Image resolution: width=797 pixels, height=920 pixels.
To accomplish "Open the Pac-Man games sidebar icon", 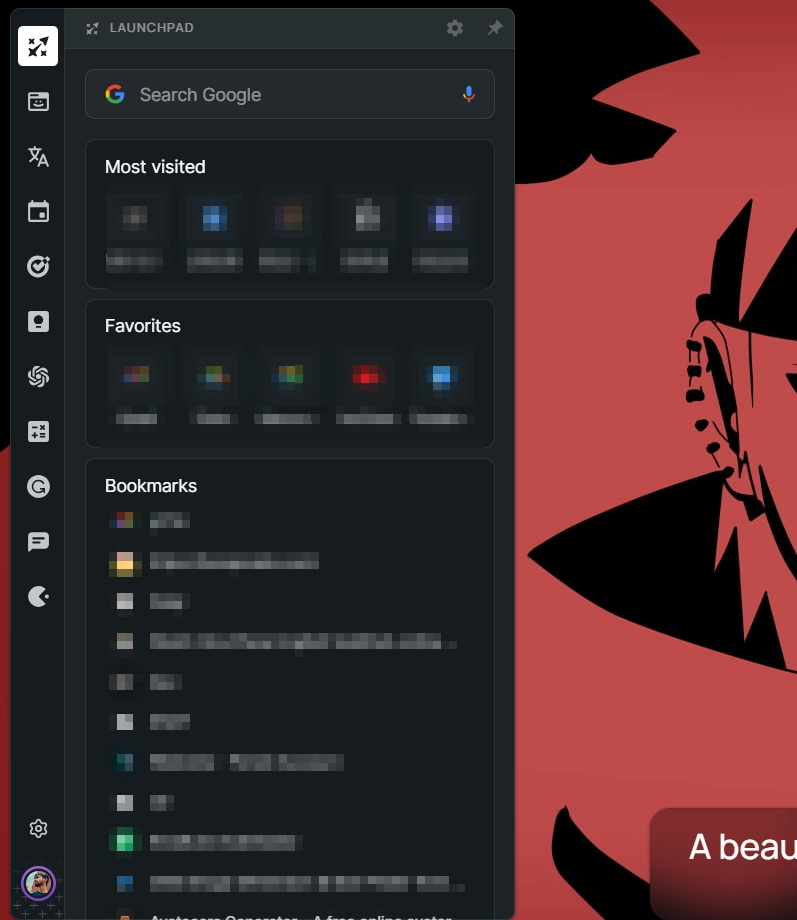I will pyautogui.click(x=38, y=597).
